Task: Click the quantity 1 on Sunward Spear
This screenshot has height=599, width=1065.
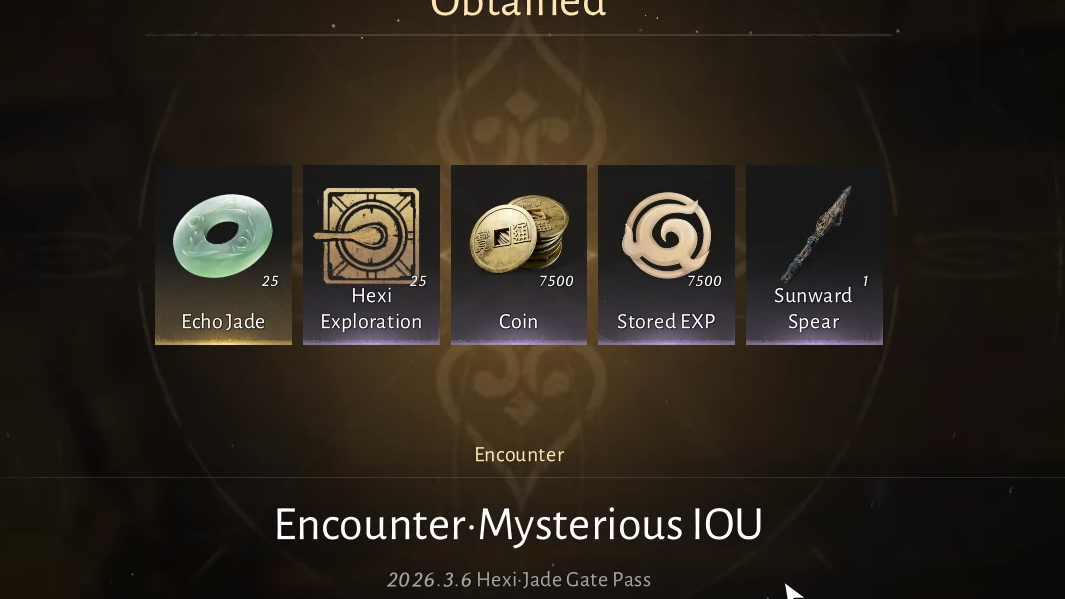Action: coord(865,281)
